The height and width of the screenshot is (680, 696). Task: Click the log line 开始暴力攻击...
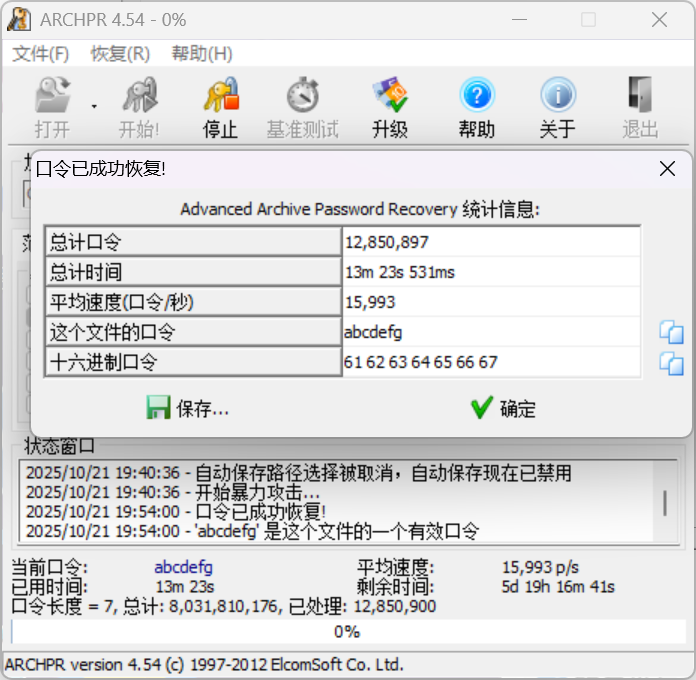[173, 492]
